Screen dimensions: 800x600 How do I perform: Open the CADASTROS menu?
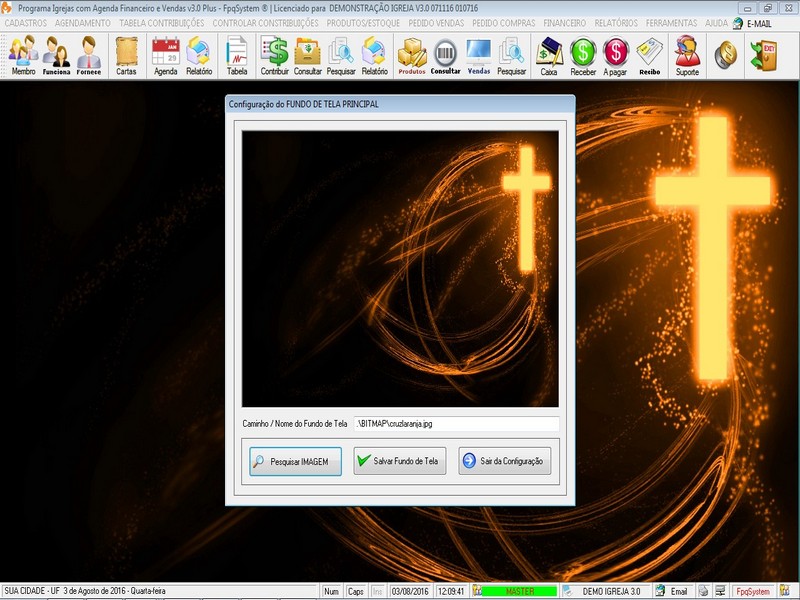pyautogui.click(x=25, y=22)
